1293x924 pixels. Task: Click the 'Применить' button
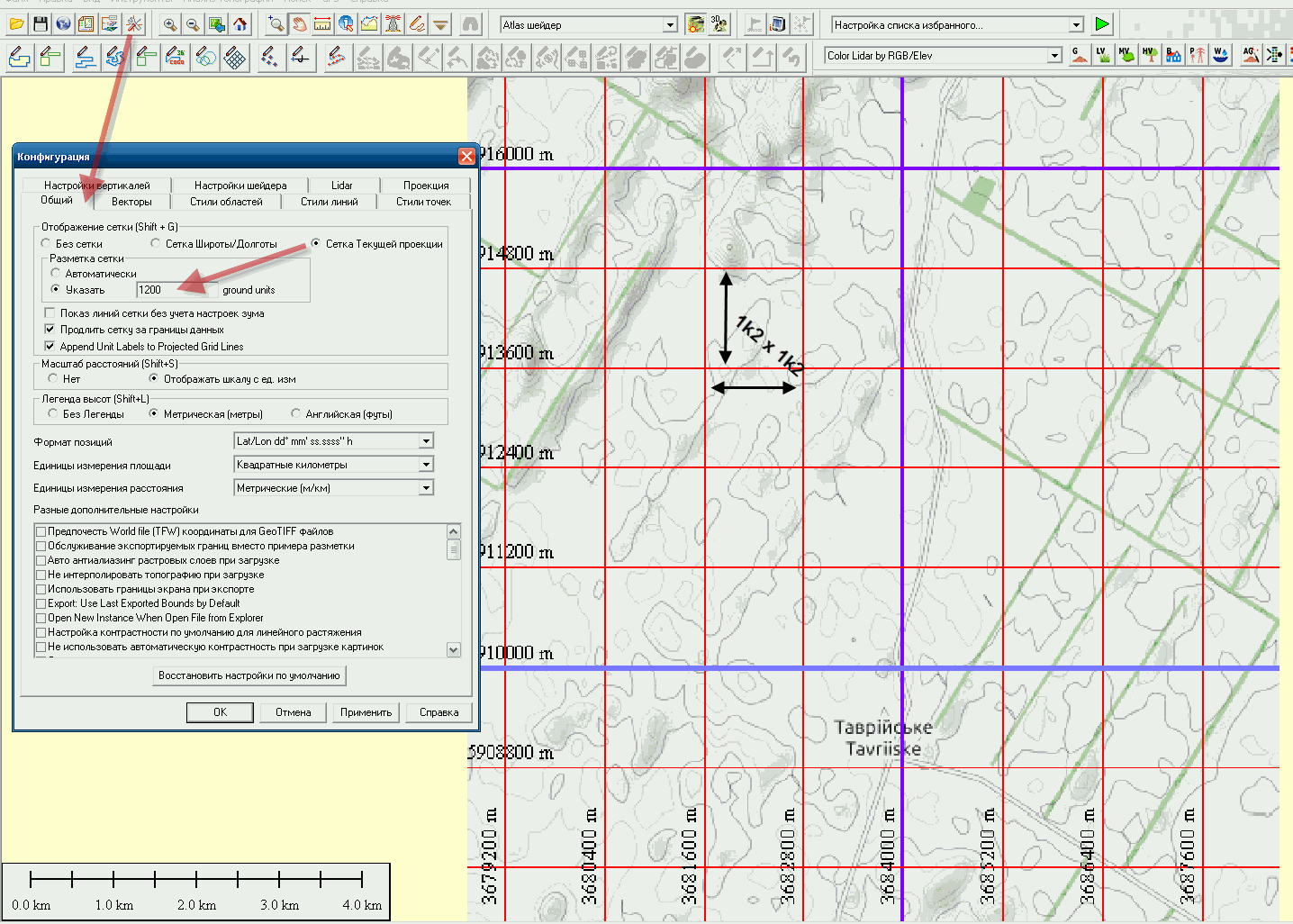point(366,712)
